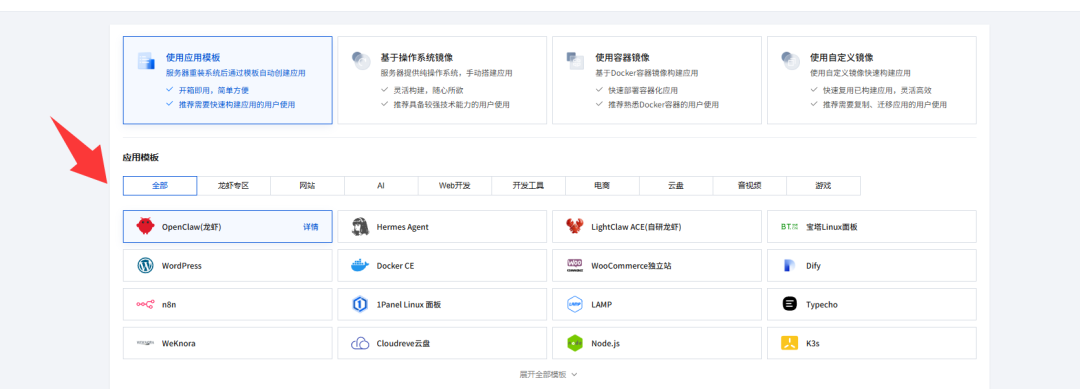The image size is (1080, 389).
Task: Switch to the 音视频 tab
Action: pos(749,186)
